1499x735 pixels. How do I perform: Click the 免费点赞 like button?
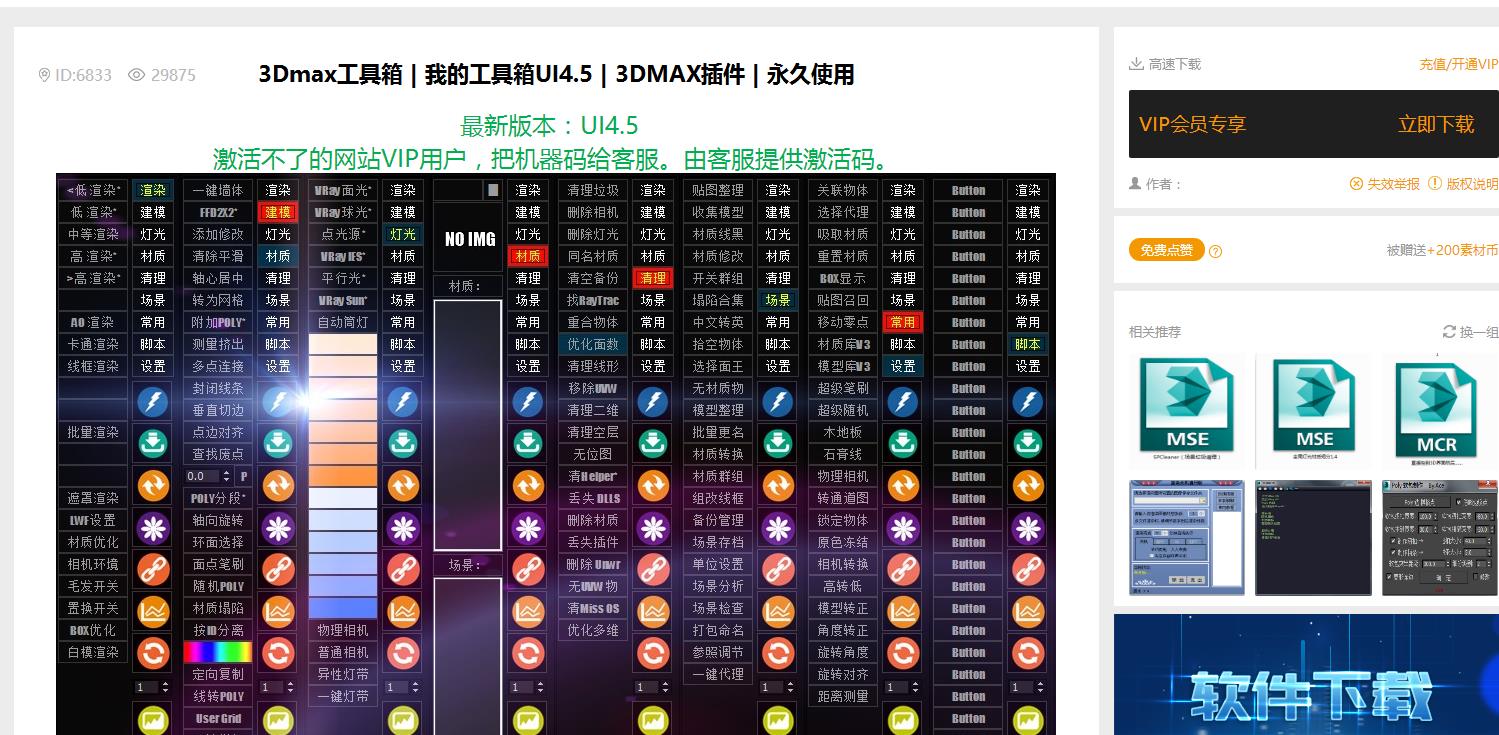1167,250
